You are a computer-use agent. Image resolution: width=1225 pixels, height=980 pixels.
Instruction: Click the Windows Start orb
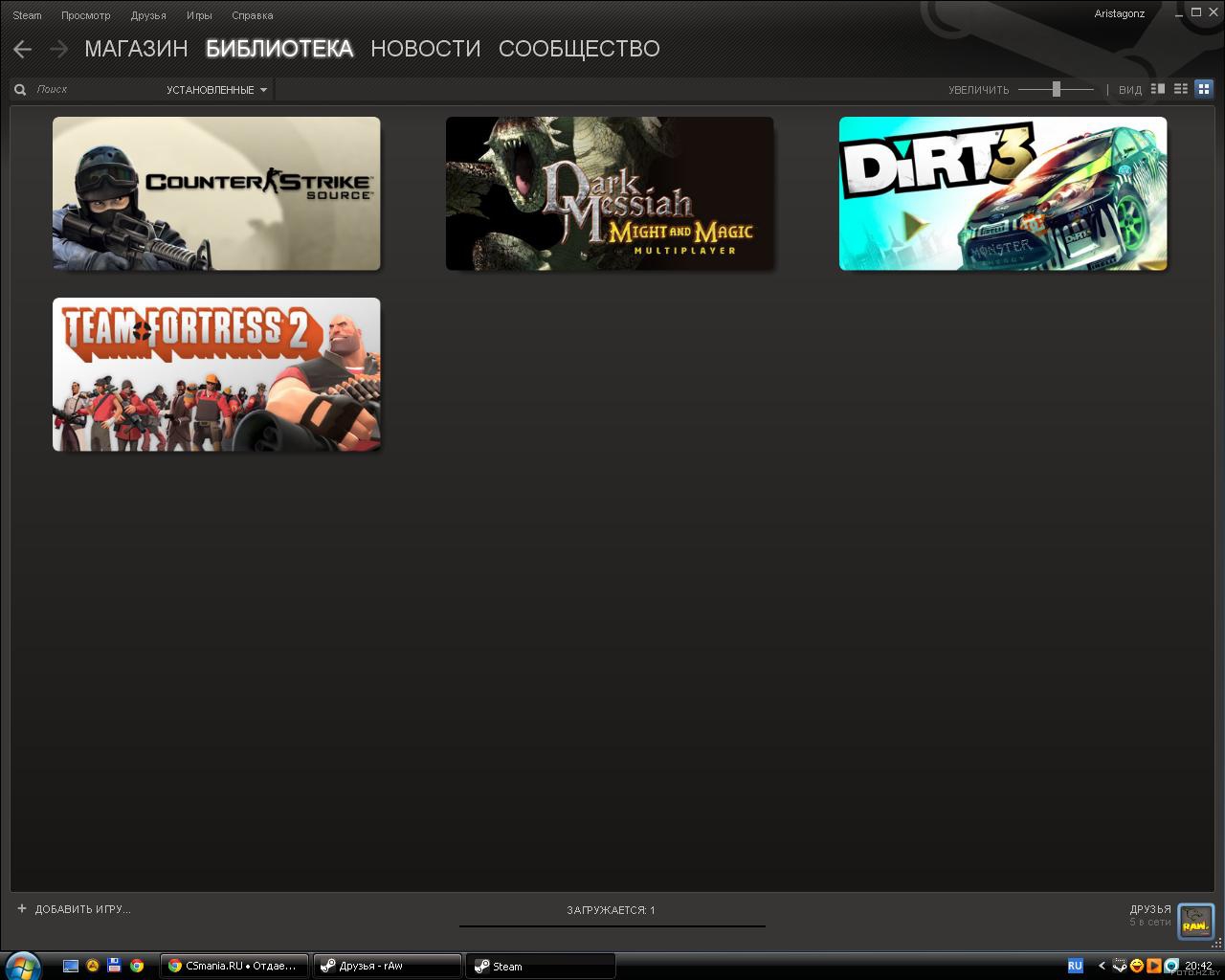21,966
